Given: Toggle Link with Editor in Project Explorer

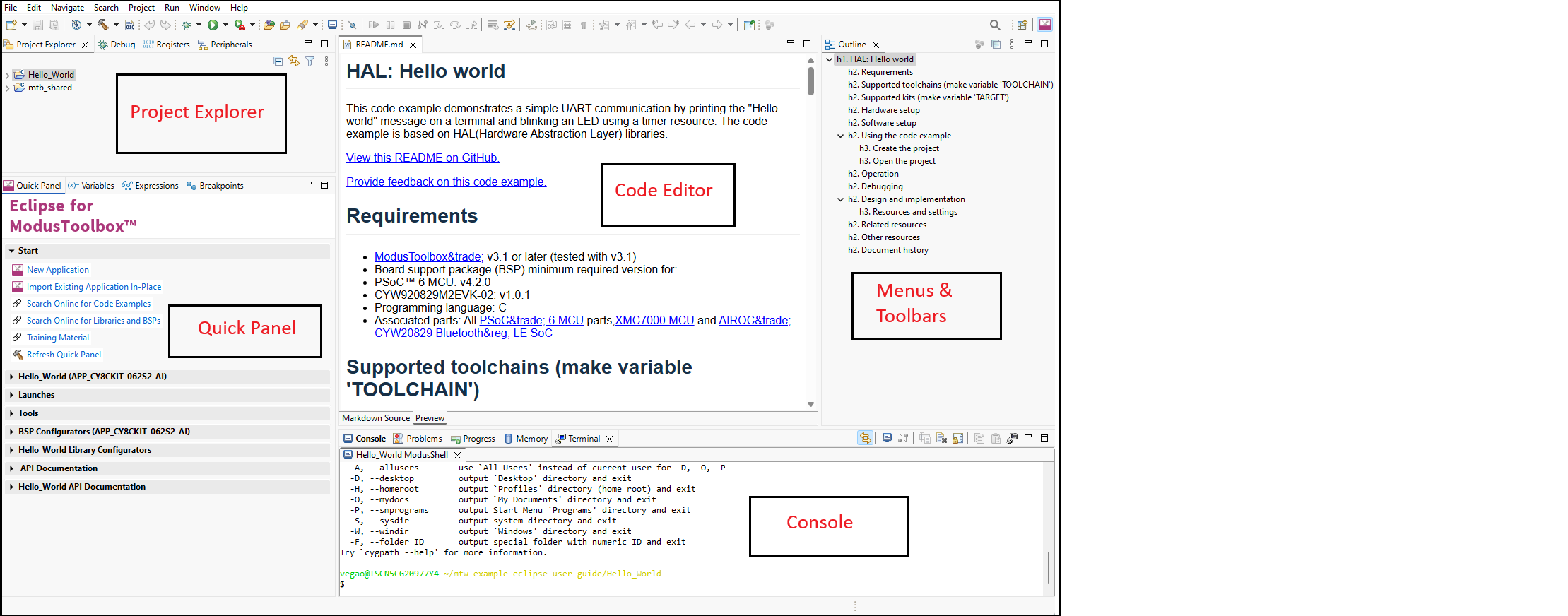Looking at the screenshot, I should (293, 61).
